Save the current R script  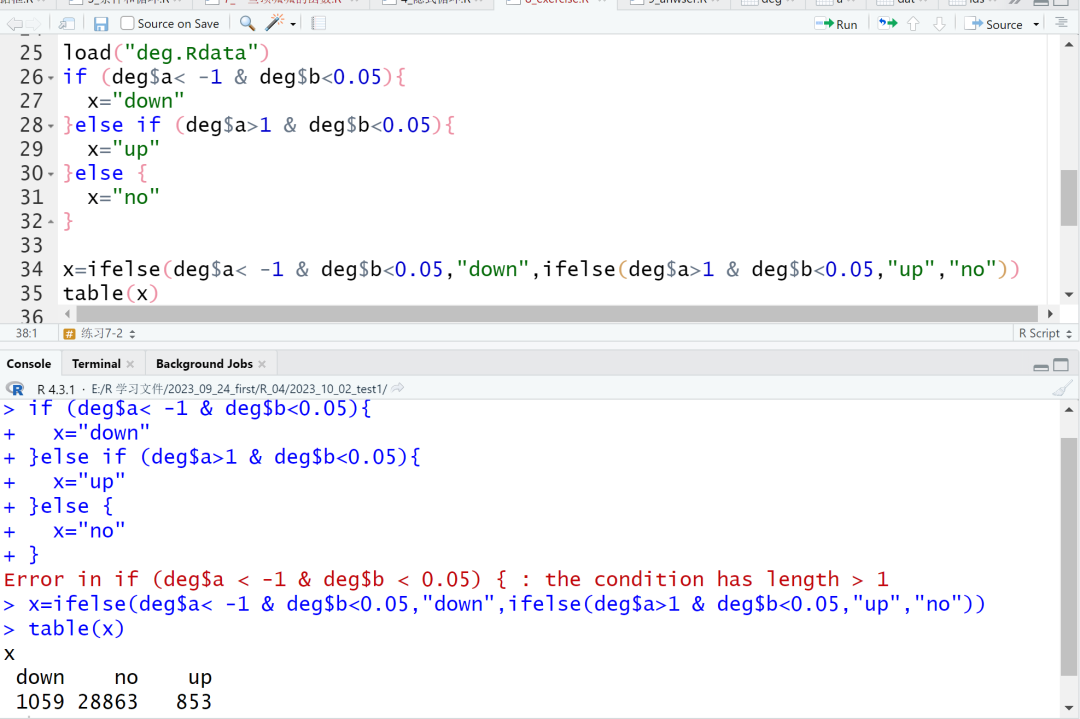[101, 24]
